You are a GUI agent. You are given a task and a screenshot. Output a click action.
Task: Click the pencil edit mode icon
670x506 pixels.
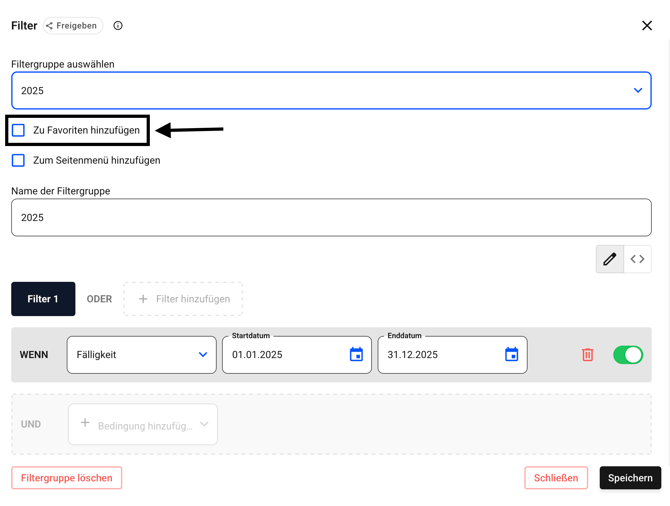click(x=609, y=259)
